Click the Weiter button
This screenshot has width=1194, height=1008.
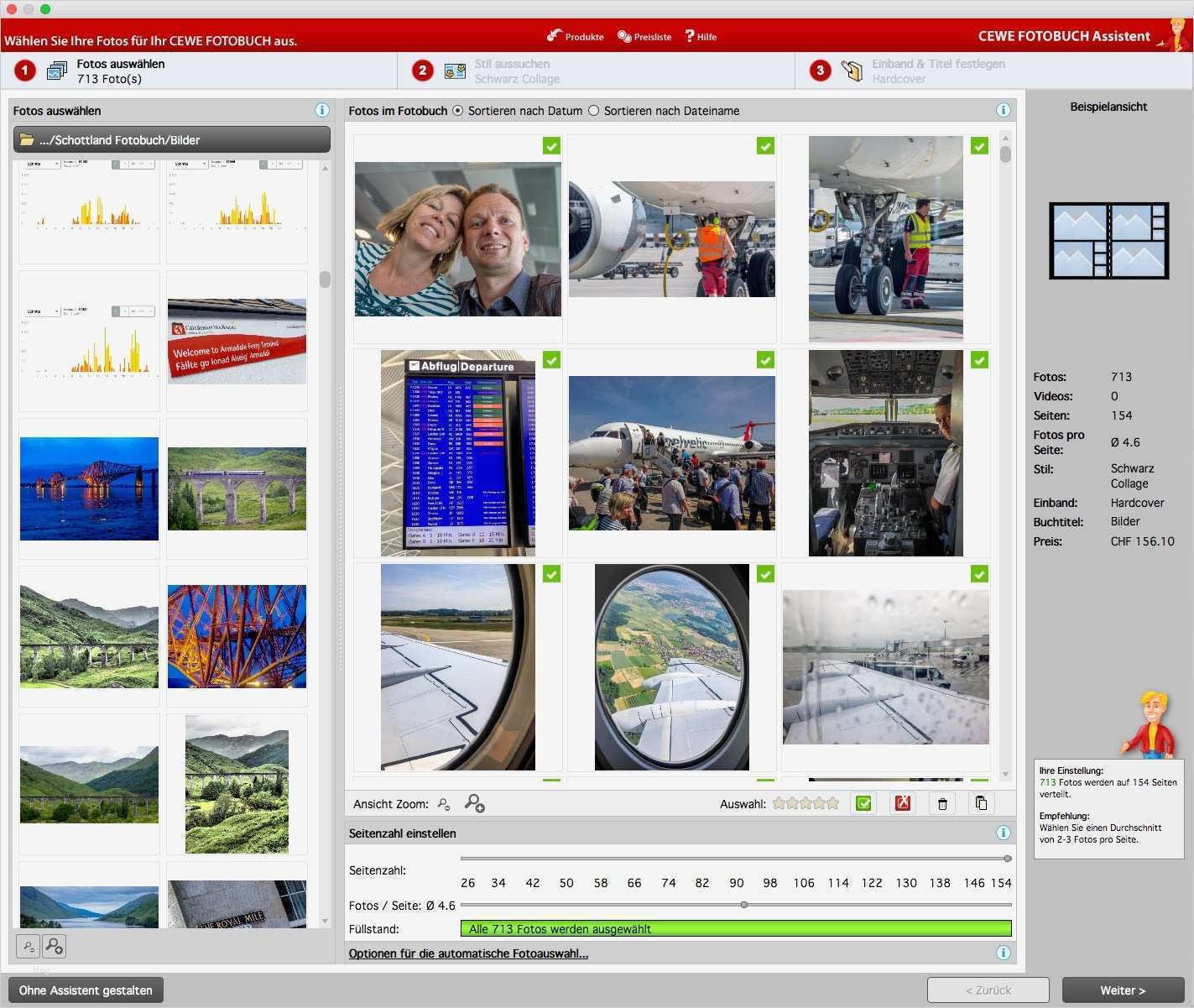(x=1122, y=990)
